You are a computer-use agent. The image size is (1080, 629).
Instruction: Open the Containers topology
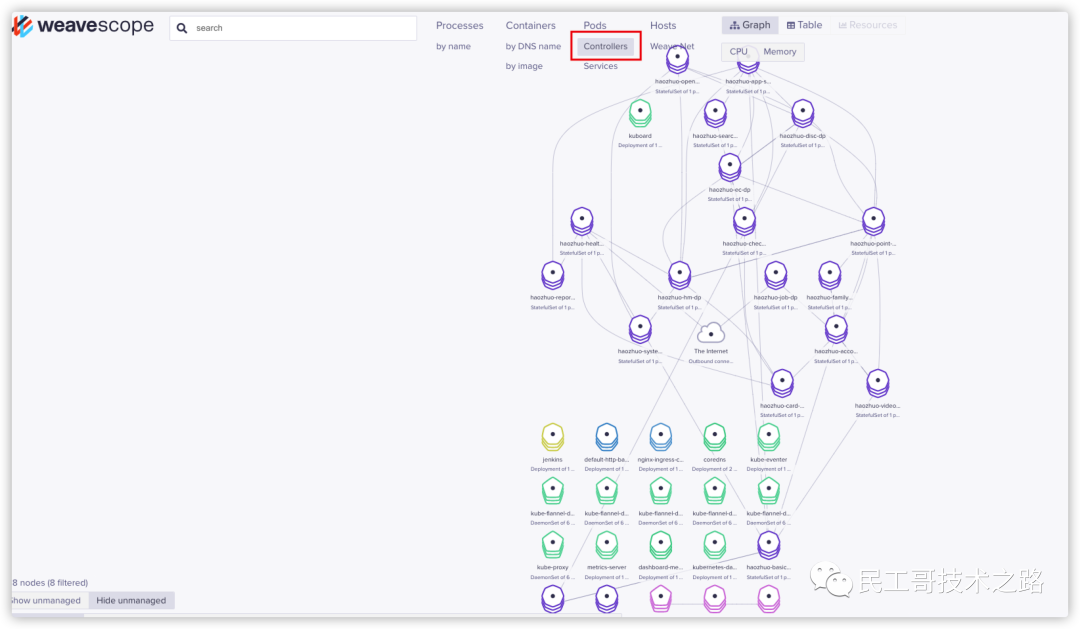[x=530, y=25]
